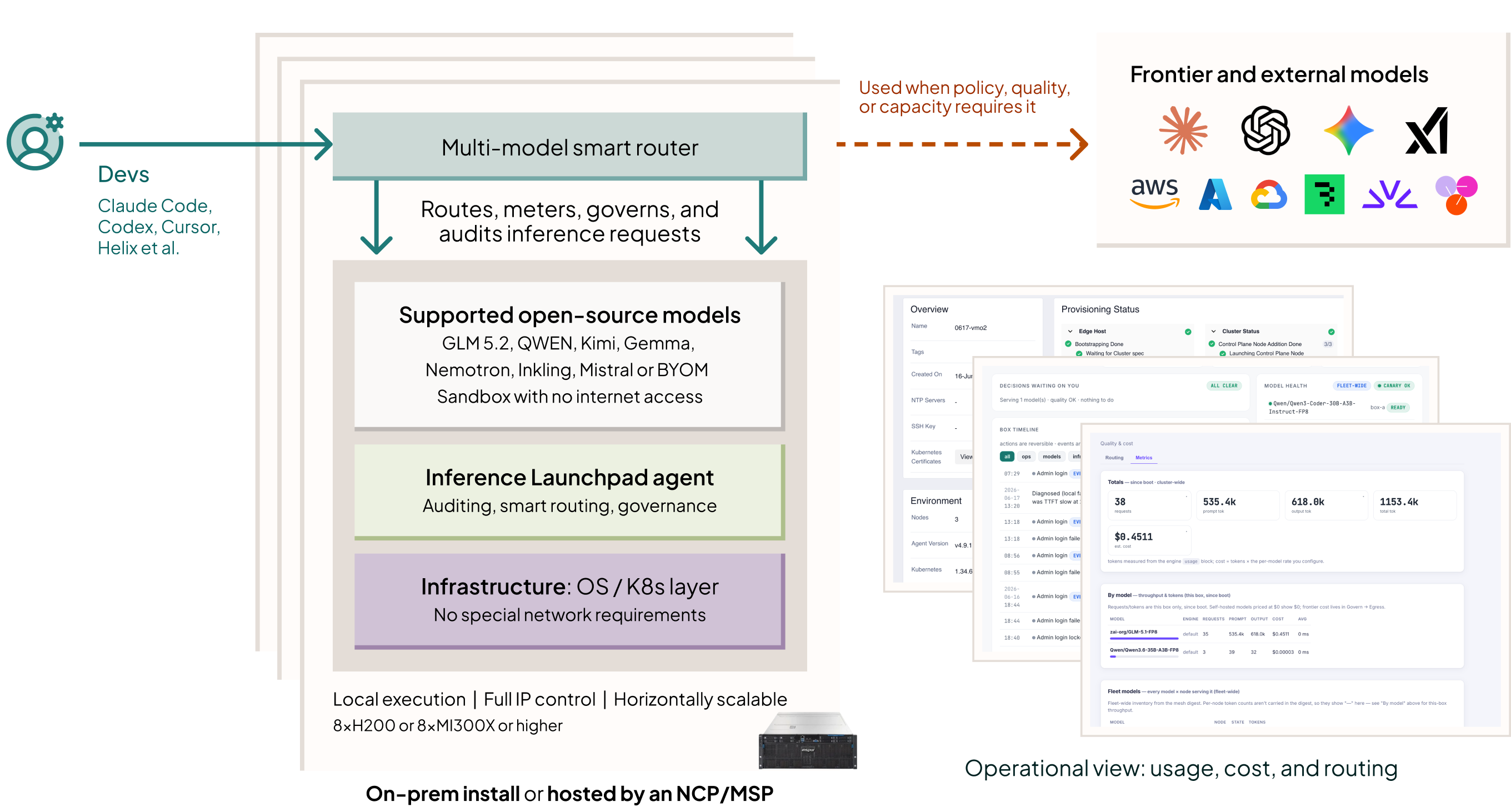
Task: Click the pink and orange circles logo
Action: [1456, 194]
